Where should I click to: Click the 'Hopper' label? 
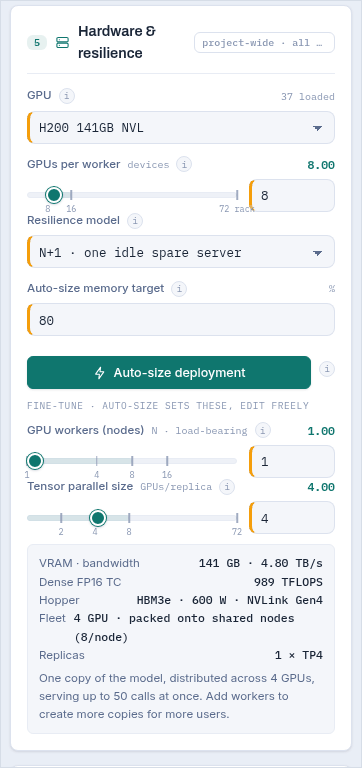point(59,600)
